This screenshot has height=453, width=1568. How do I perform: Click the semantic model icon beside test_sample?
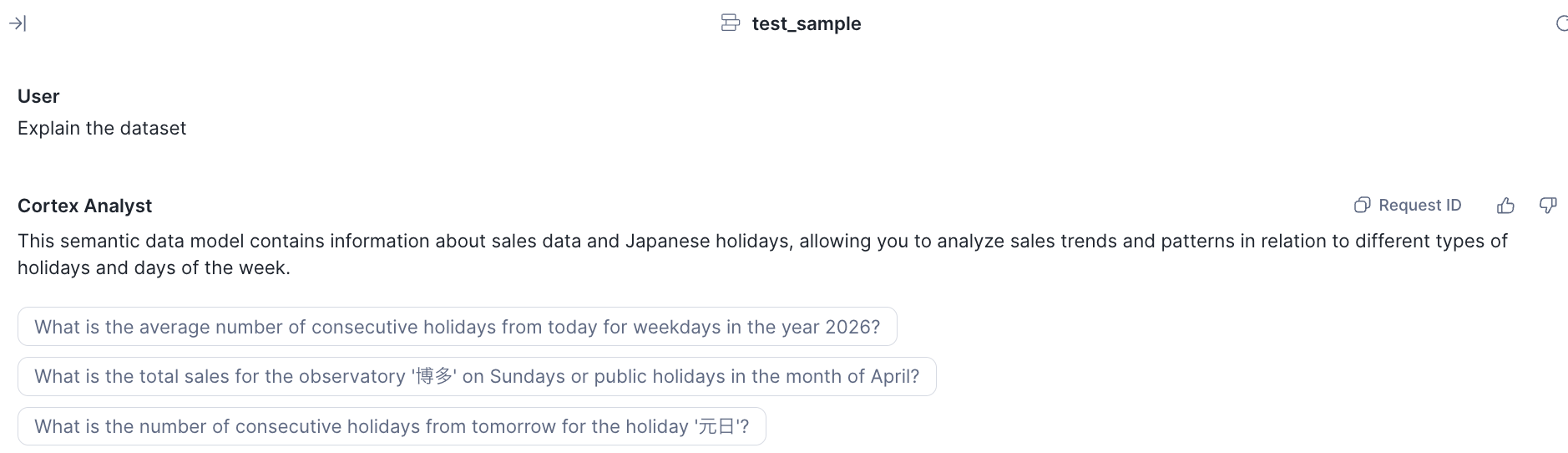point(731,23)
